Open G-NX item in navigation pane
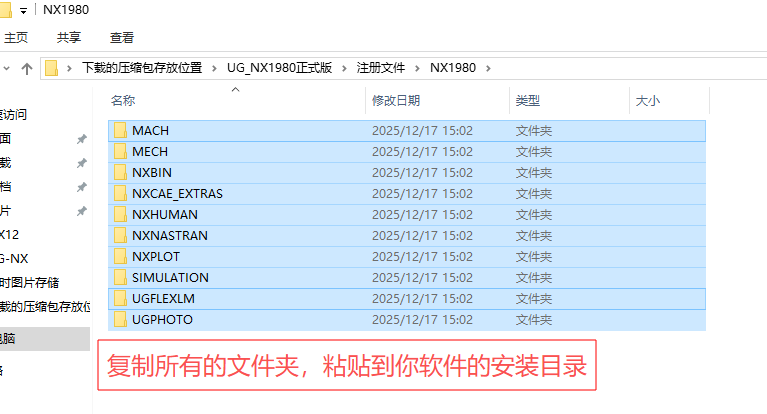 coord(14,258)
